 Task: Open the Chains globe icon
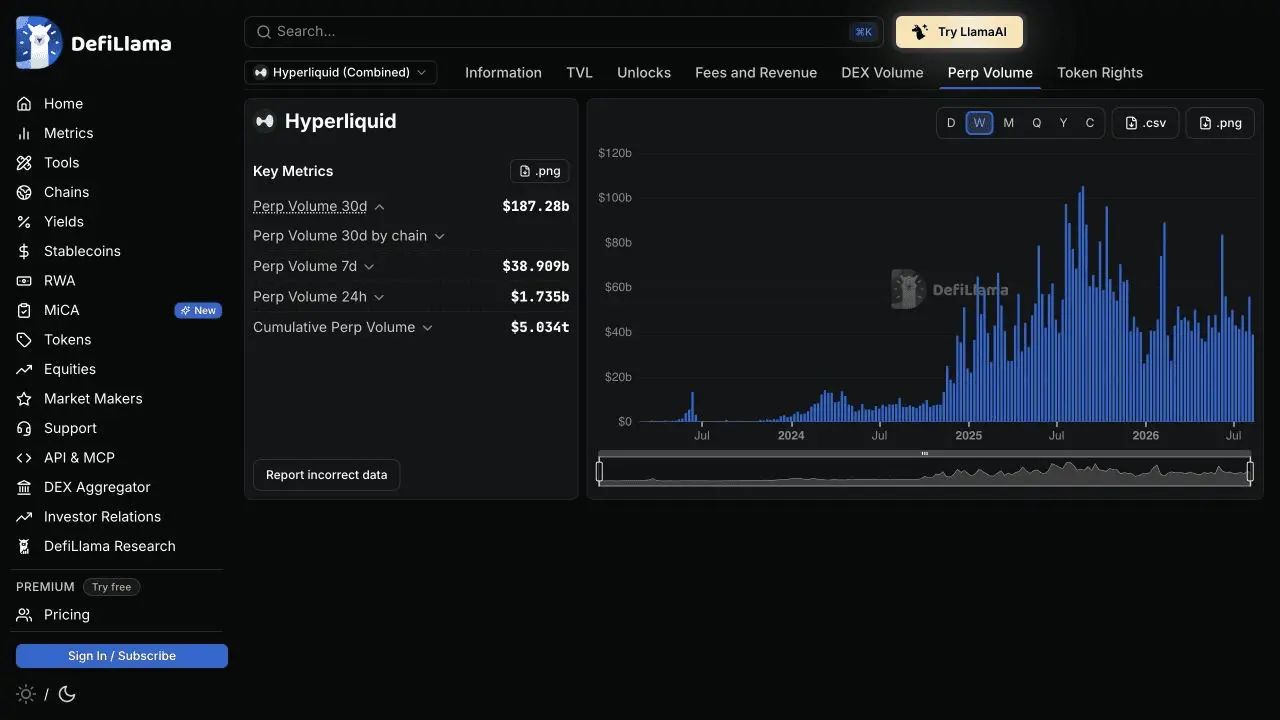(x=24, y=192)
